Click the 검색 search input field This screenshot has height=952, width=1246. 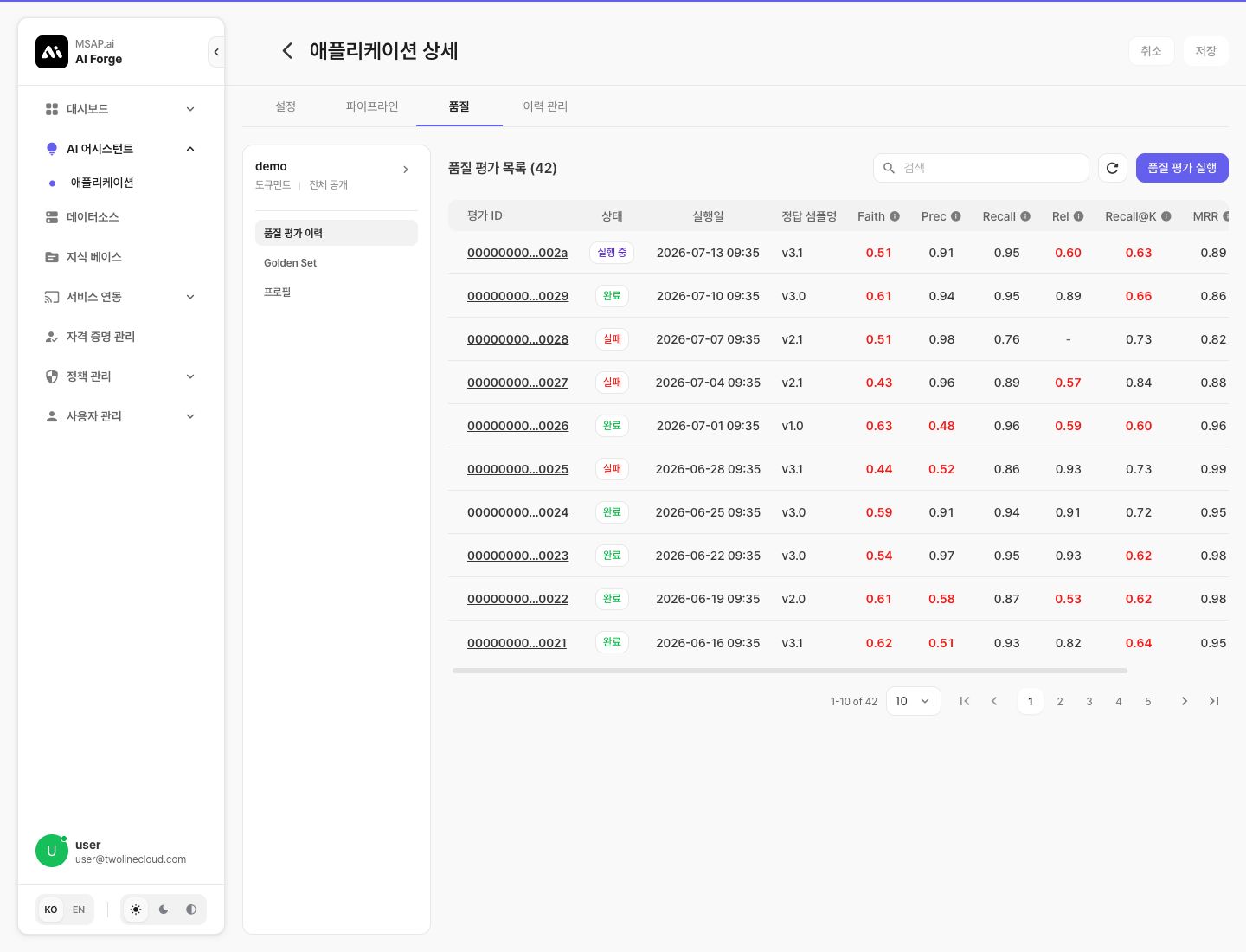tap(981, 168)
